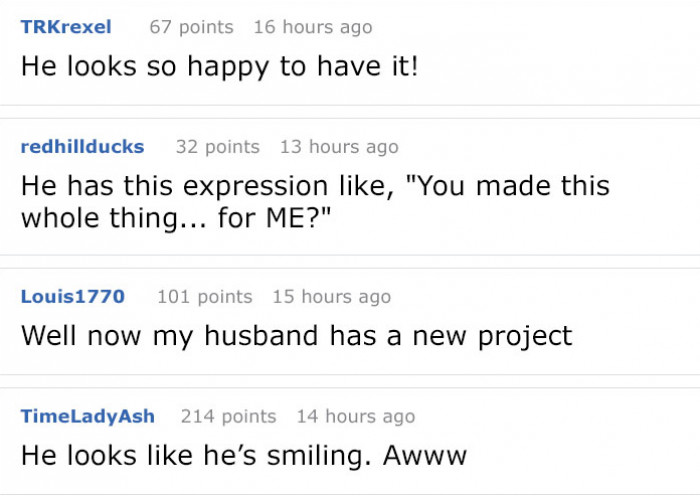
Task: Open redhillducks' user profile
Action: [x=82, y=147]
